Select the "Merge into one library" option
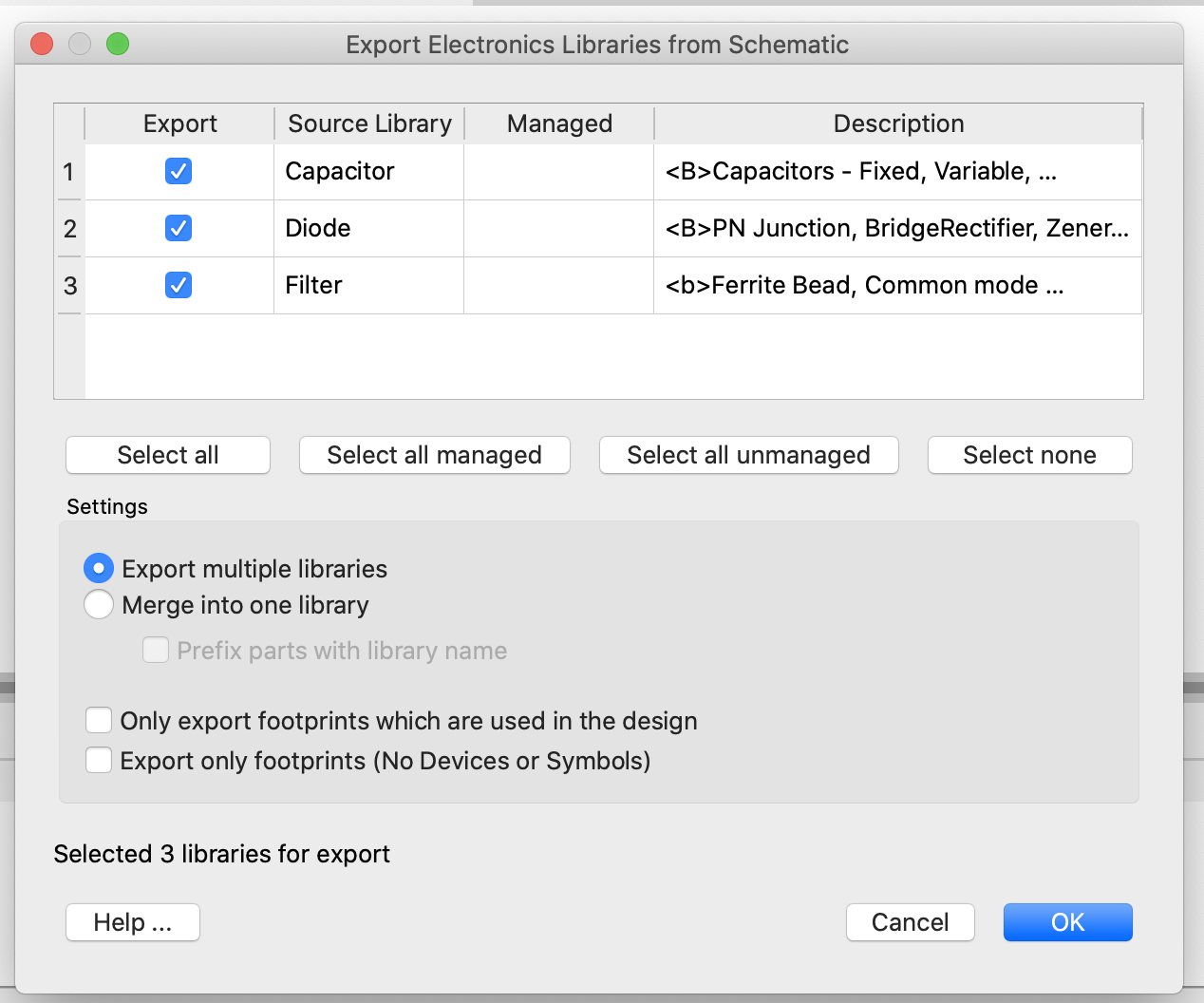Screen dimensions: 1204x1003 [99, 605]
